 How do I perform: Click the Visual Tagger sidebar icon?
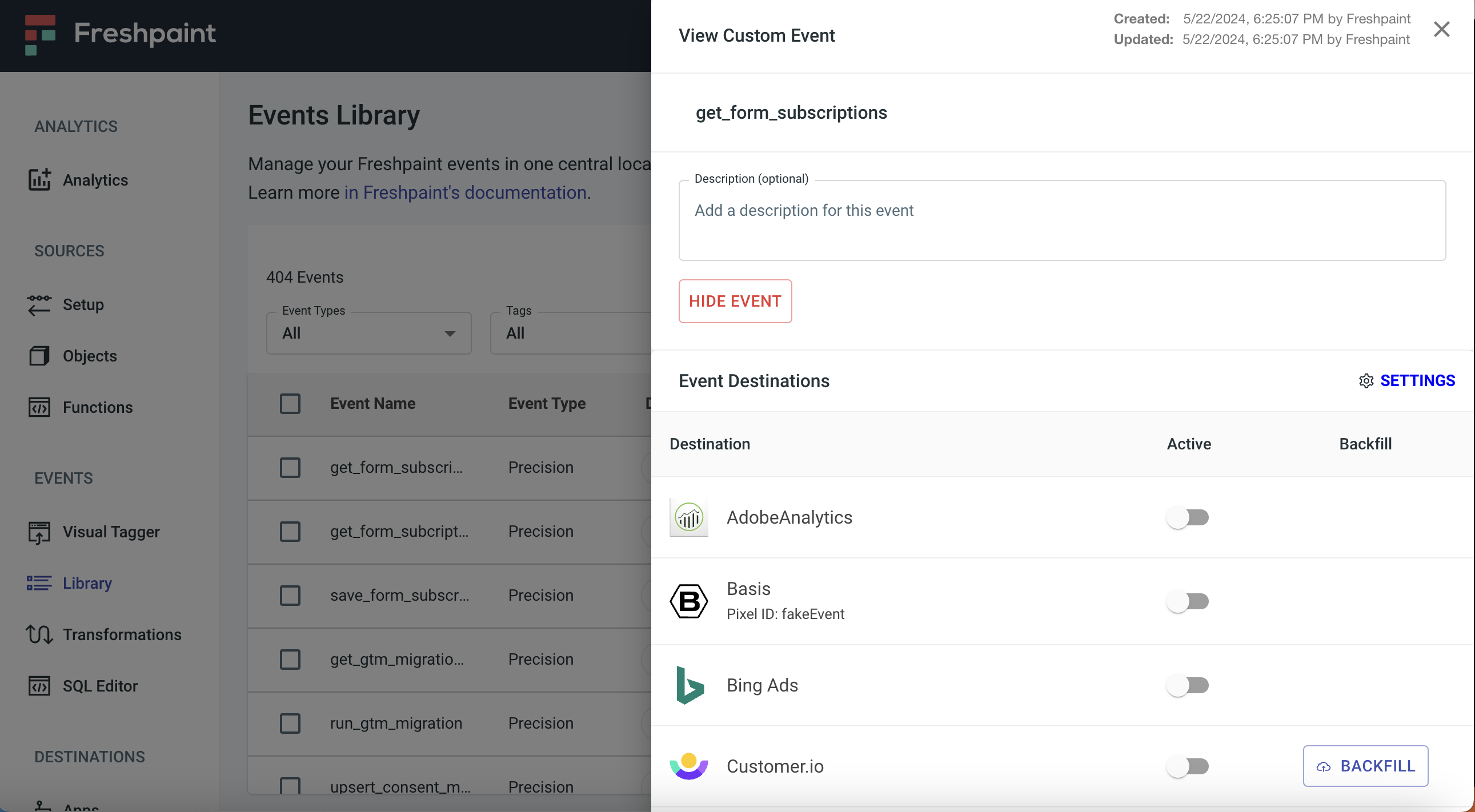[39, 532]
